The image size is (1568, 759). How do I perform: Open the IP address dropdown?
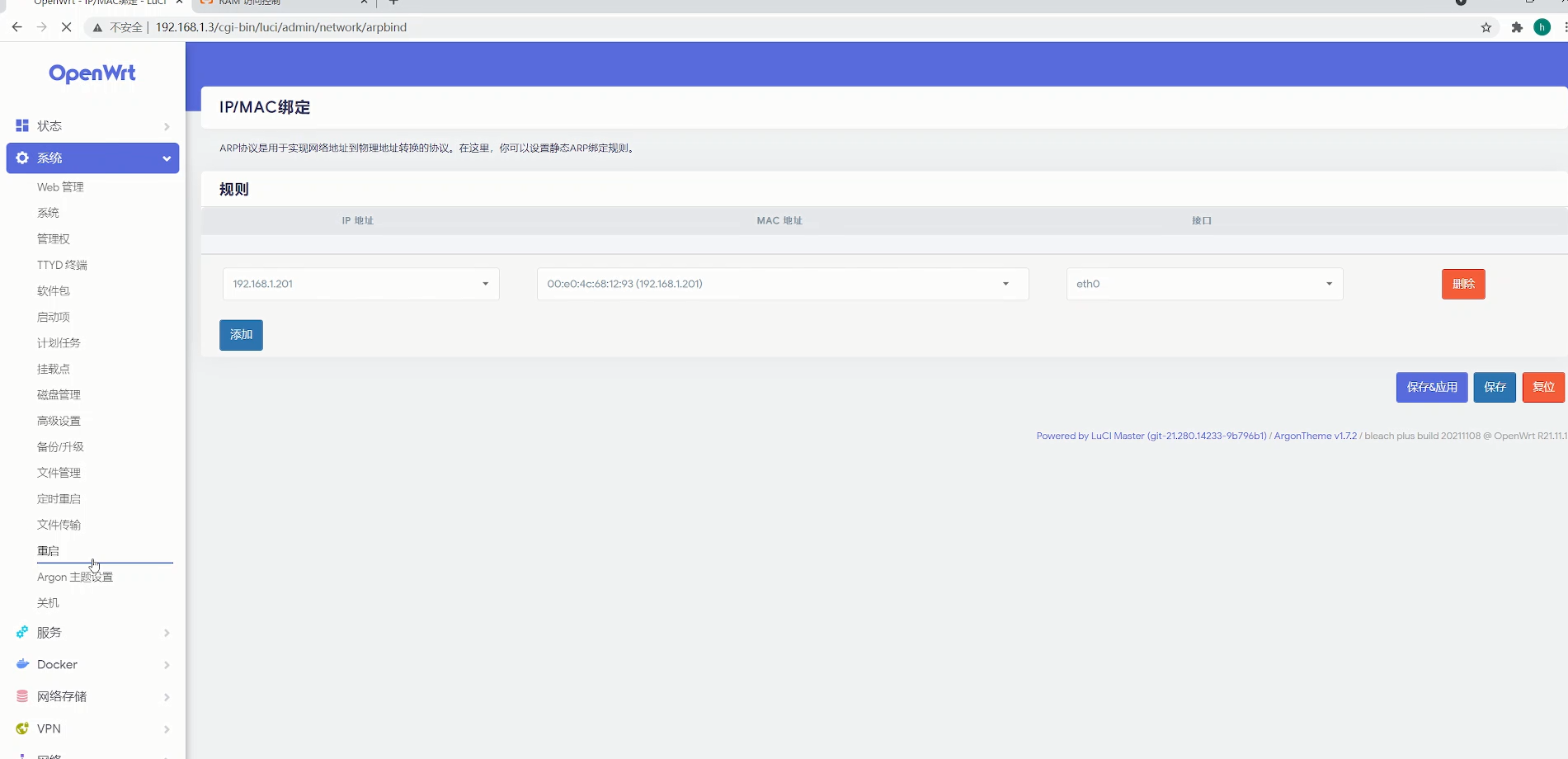(360, 284)
